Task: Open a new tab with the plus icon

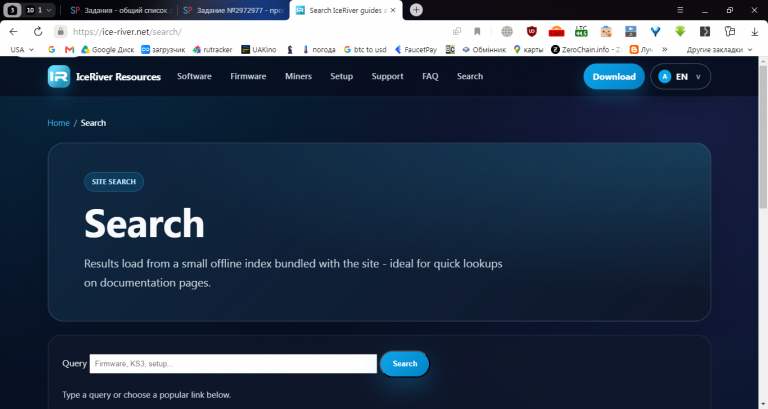Action: tap(416, 10)
